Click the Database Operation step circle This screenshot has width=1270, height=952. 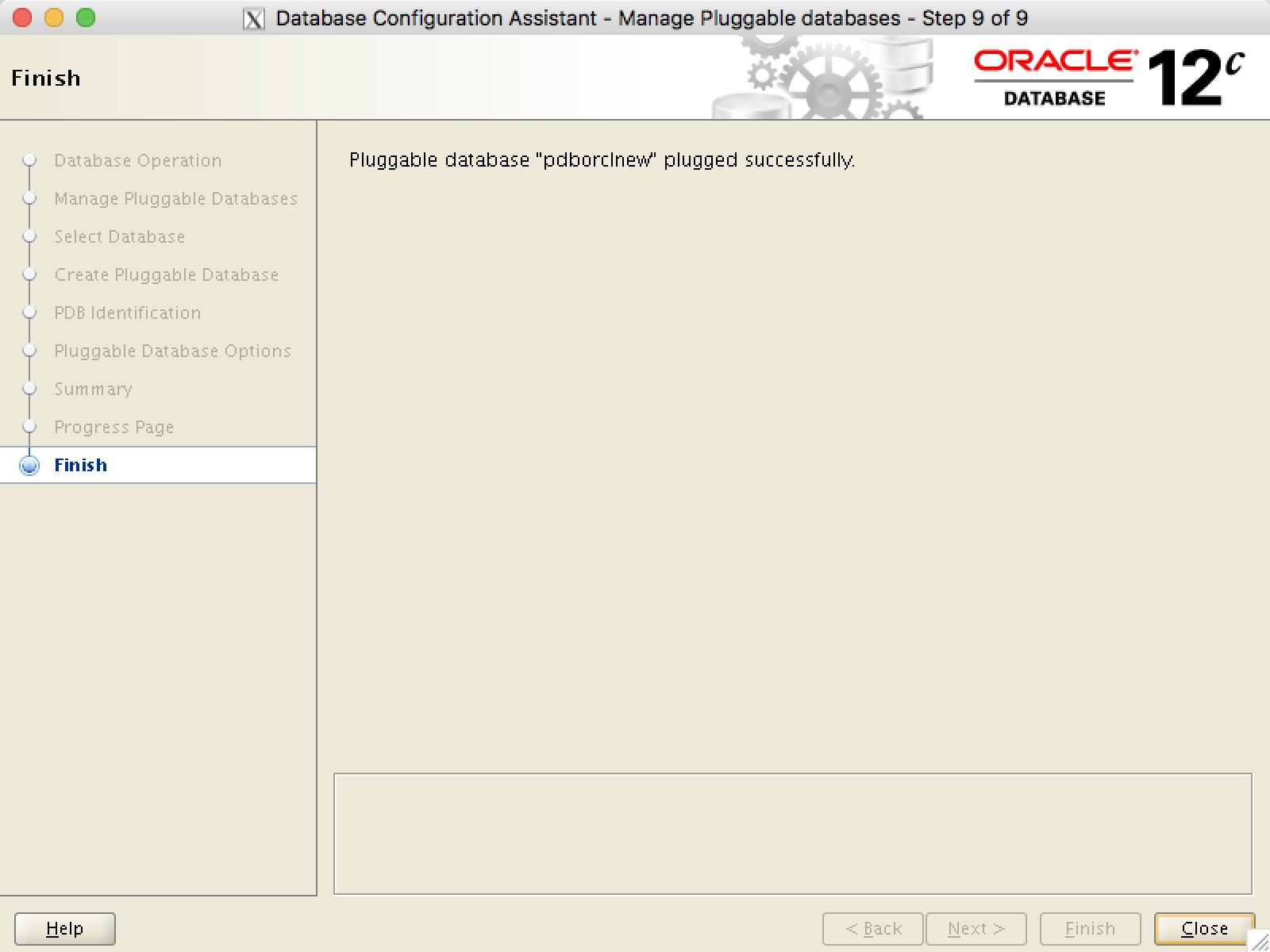coord(29,159)
